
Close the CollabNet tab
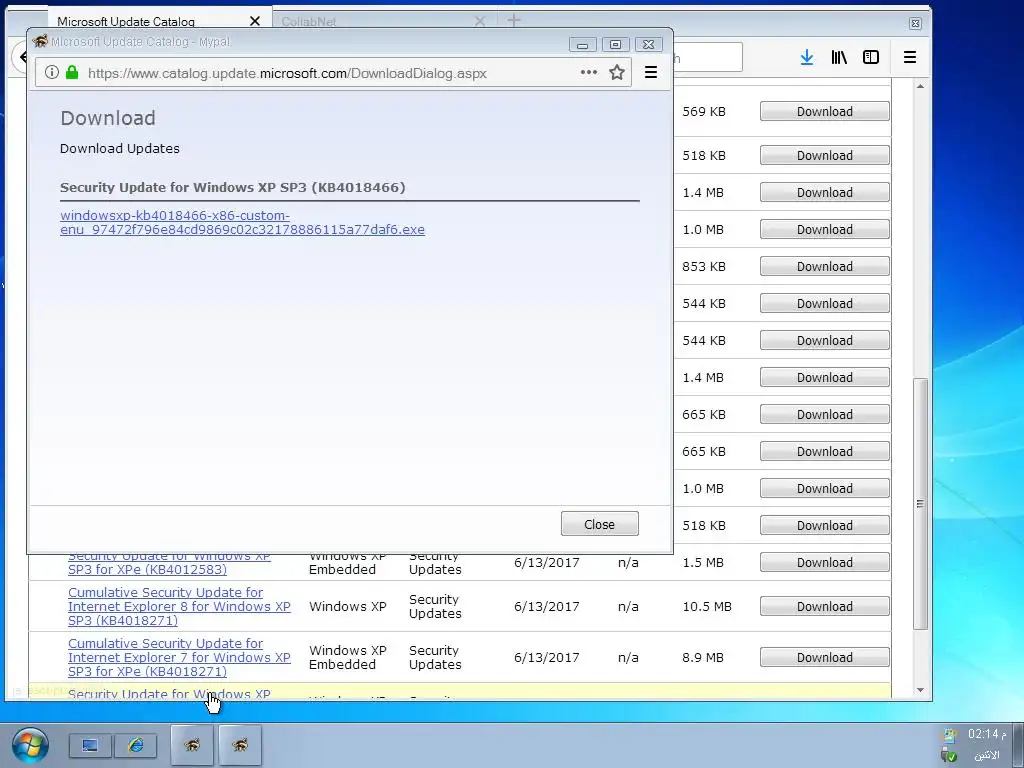[x=480, y=21]
